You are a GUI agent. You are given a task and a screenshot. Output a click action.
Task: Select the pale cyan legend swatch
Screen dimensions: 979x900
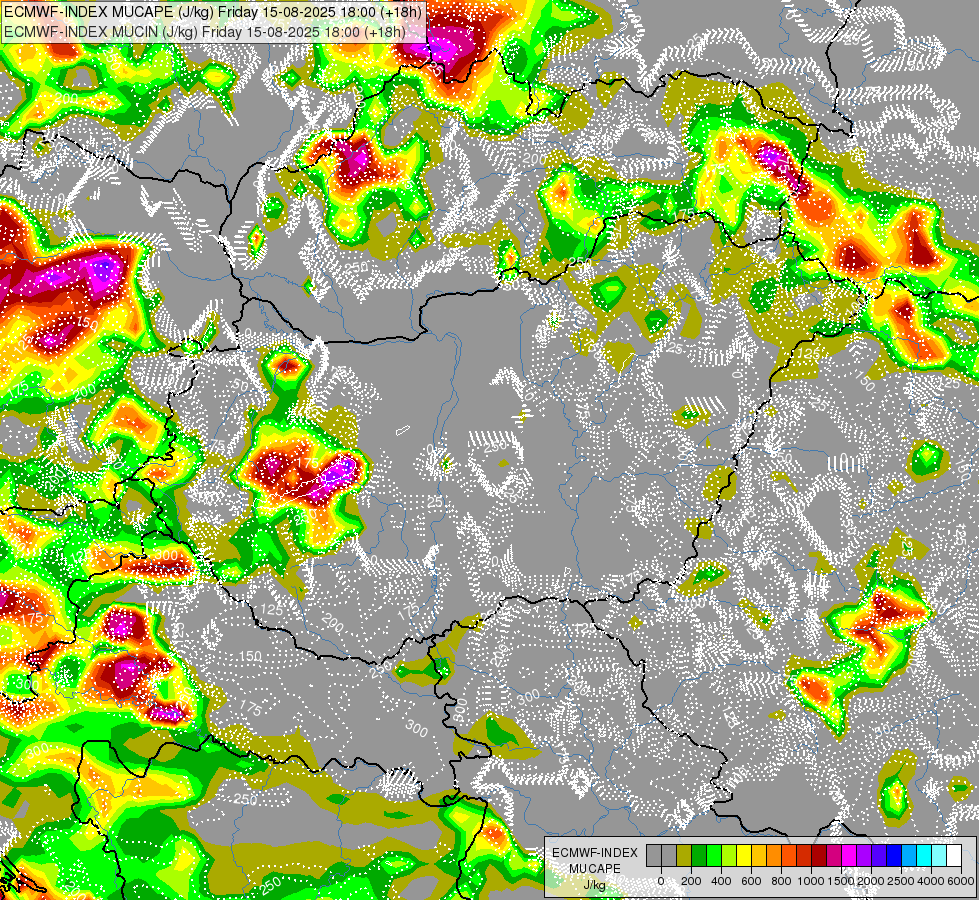940,855
